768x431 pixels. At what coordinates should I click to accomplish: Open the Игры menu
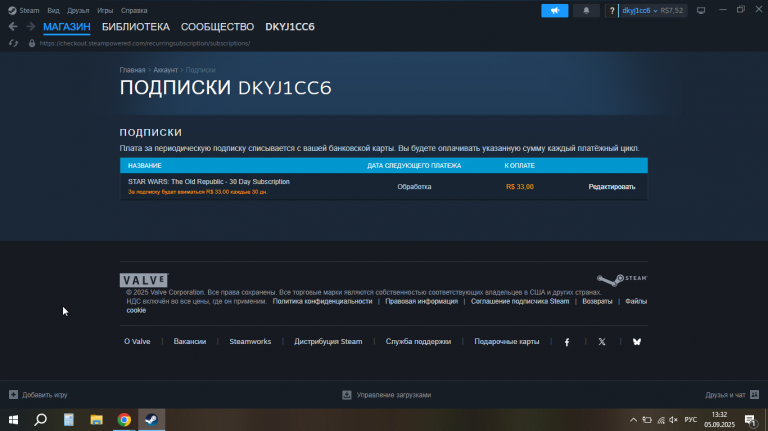tap(105, 10)
